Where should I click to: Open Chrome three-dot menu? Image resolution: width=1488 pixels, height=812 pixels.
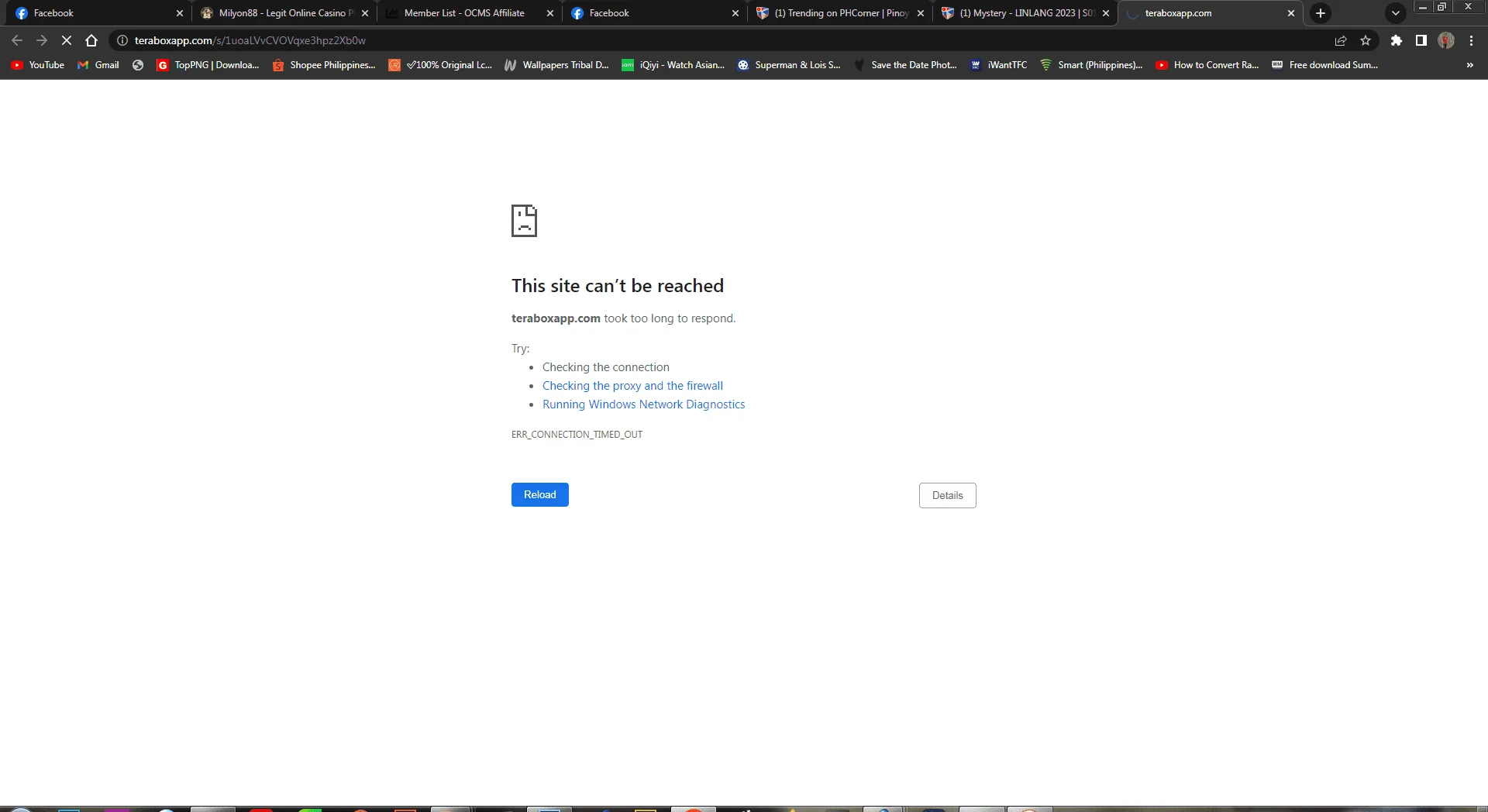coord(1471,40)
